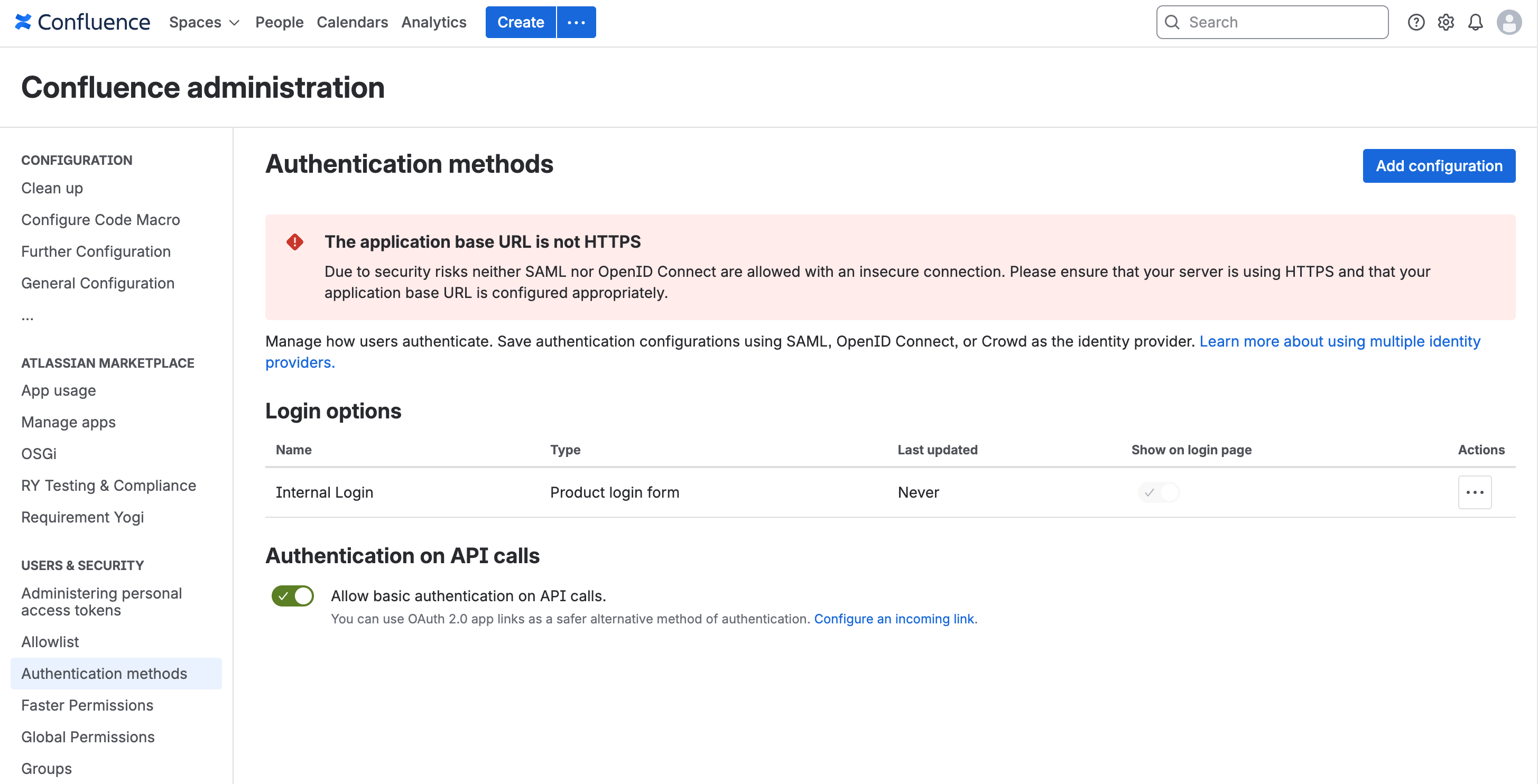1538x784 pixels.
Task: Open App usage
Action: pos(59,390)
